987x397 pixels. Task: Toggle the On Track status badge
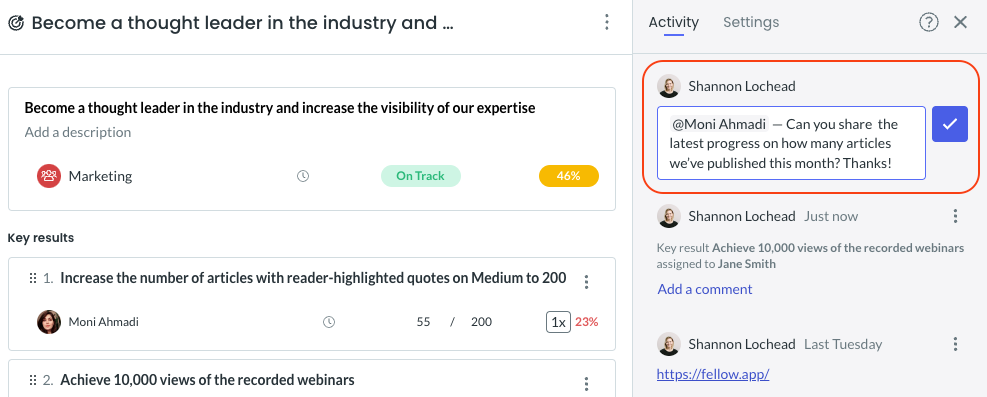coord(420,176)
